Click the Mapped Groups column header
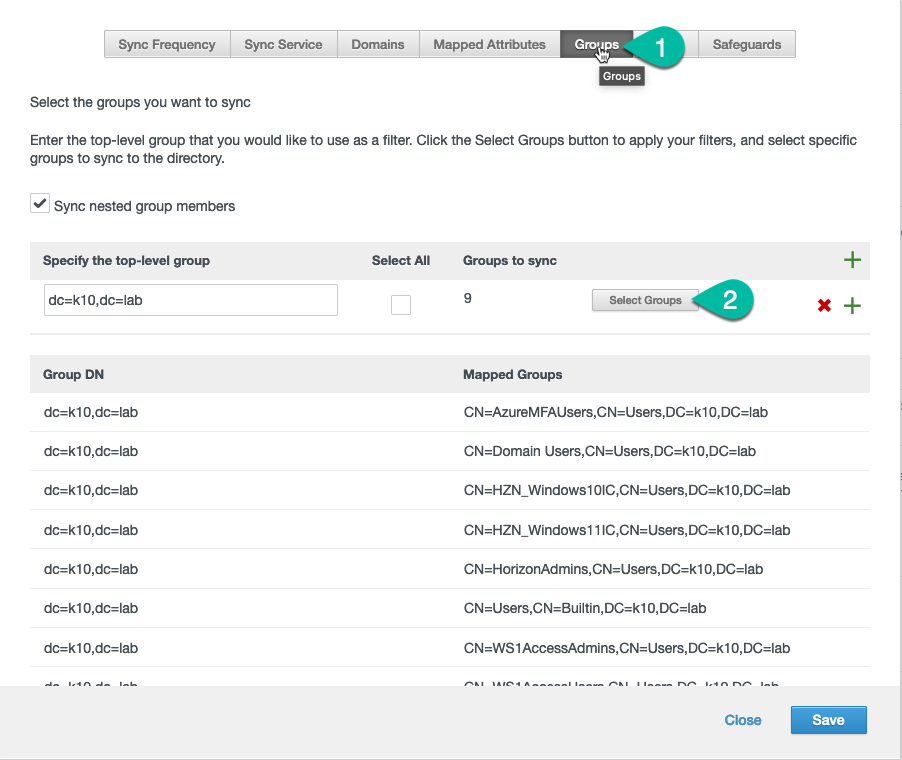 click(x=513, y=375)
